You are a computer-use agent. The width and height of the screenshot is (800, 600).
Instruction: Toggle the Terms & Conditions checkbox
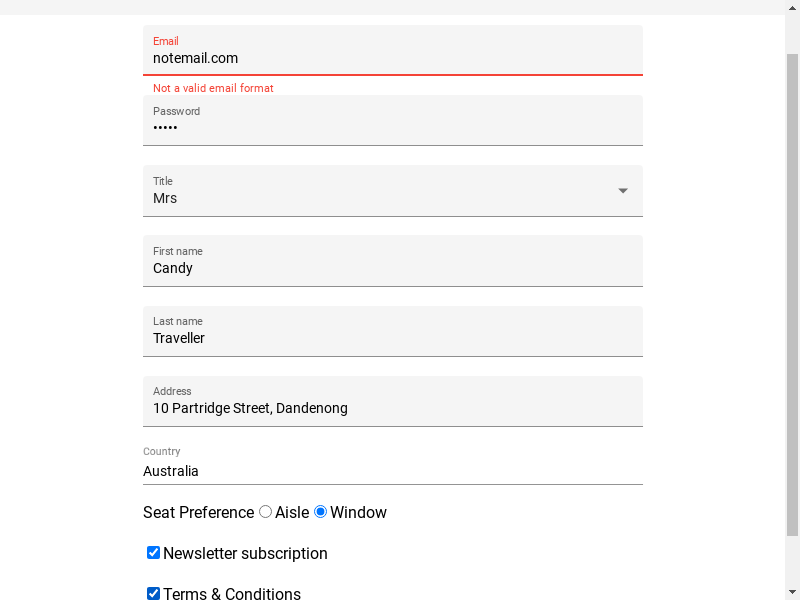pos(153,593)
